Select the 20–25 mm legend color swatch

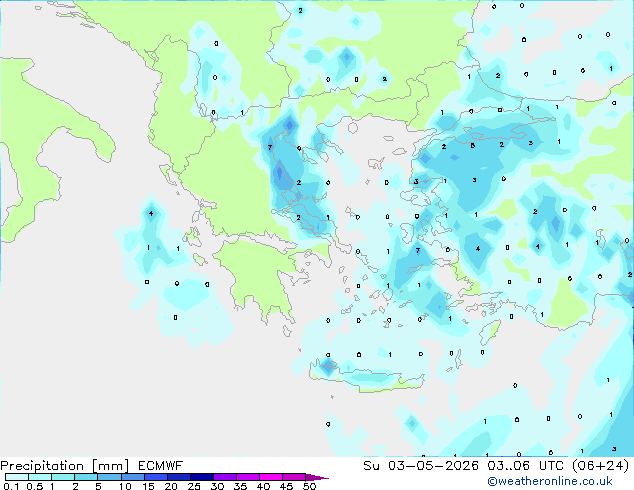coord(179,477)
